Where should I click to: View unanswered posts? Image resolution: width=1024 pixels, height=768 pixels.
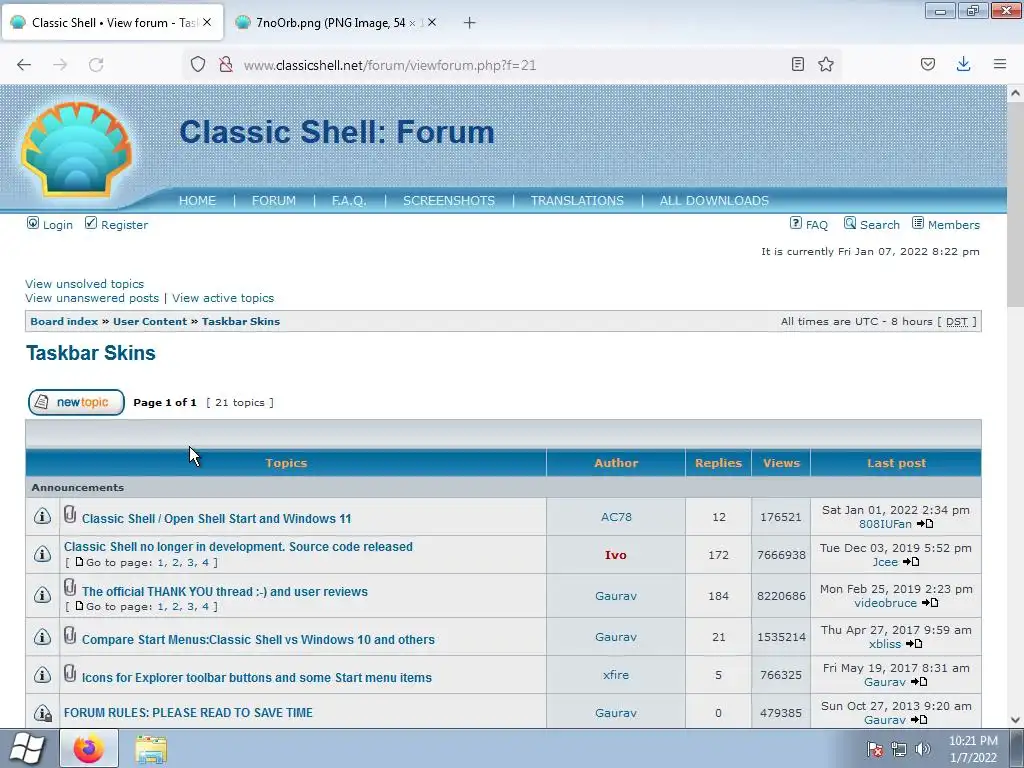92,298
